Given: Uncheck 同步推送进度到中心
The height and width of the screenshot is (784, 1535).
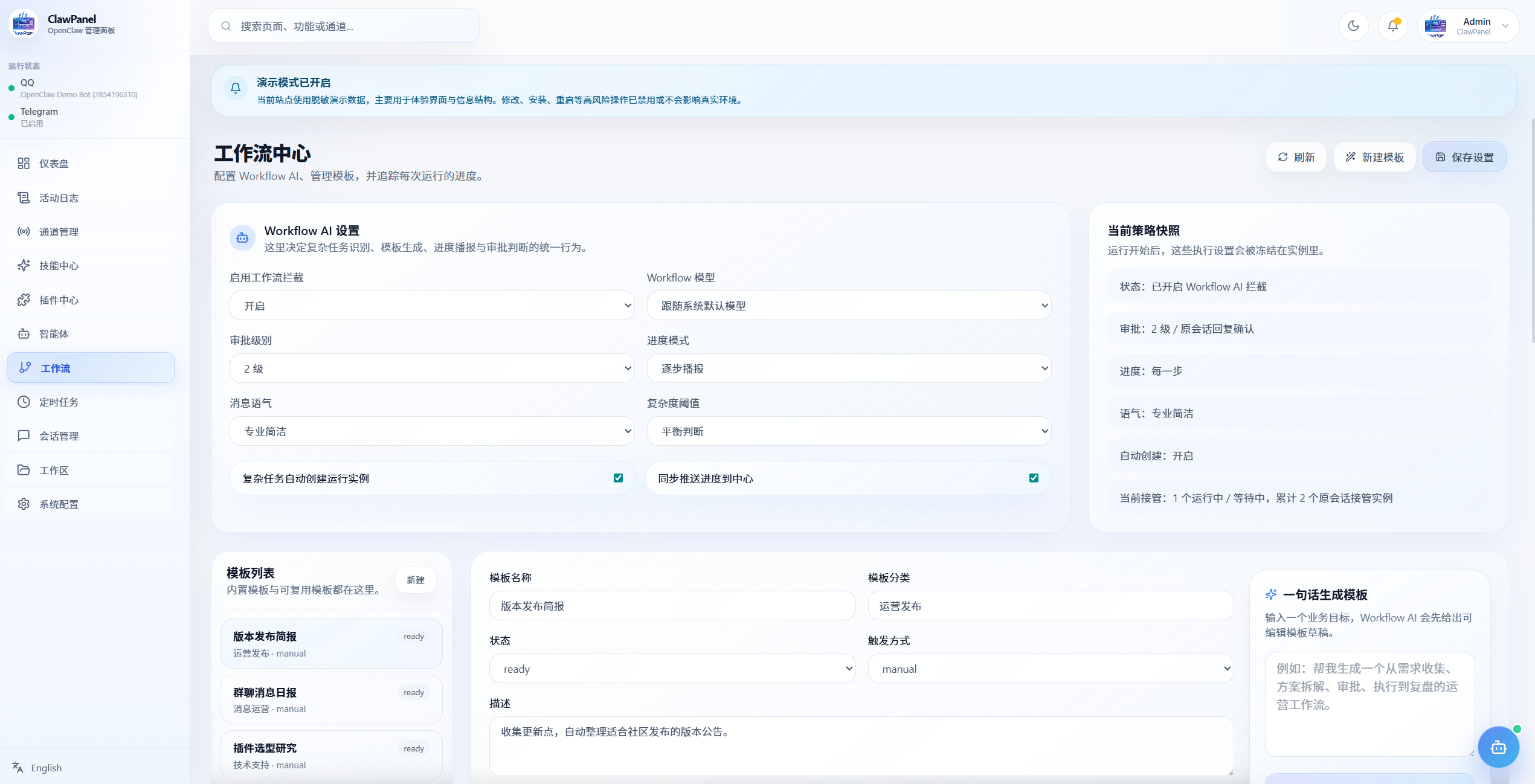Looking at the screenshot, I should tap(1034, 478).
